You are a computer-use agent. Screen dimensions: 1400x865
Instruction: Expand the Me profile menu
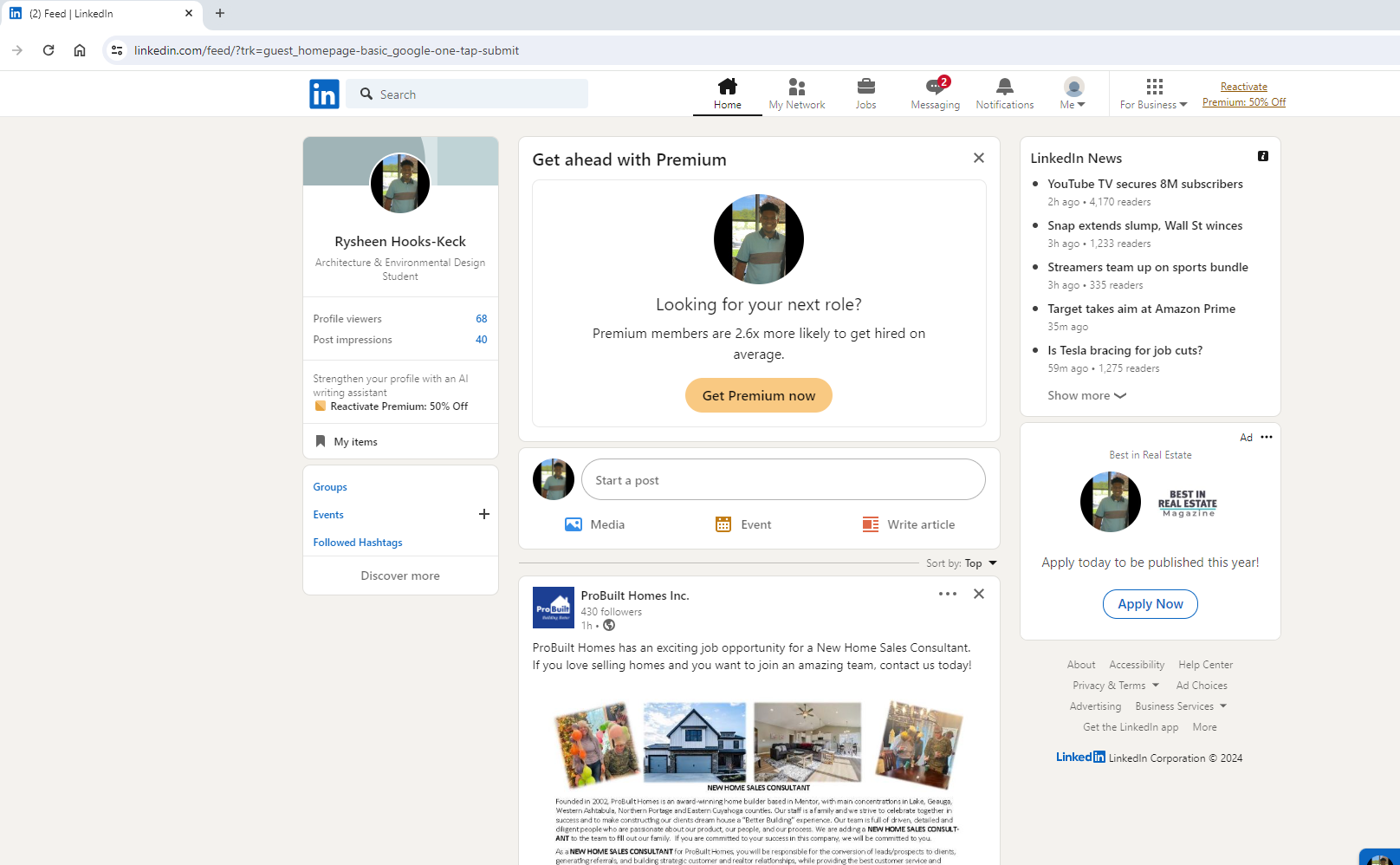point(1073,94)
